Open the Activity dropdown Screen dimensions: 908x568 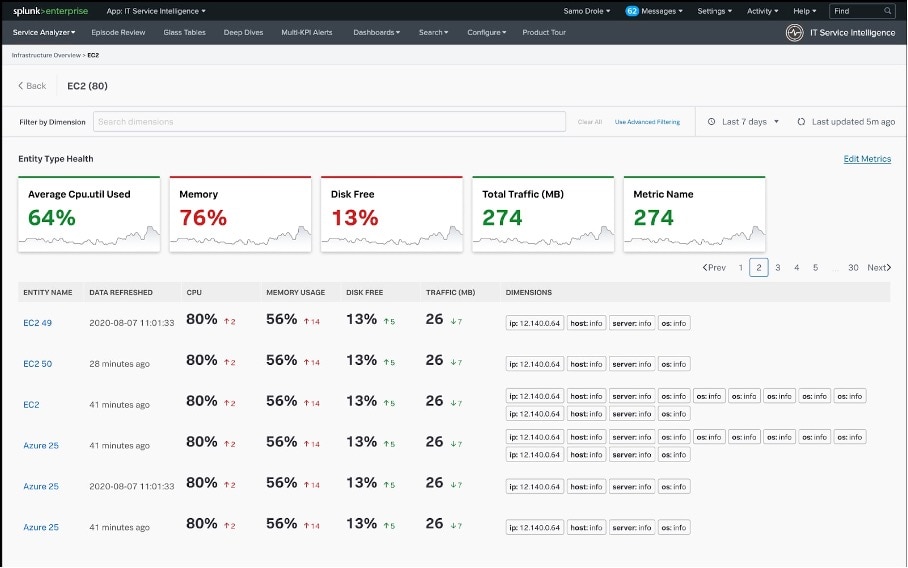click(762, 11)
